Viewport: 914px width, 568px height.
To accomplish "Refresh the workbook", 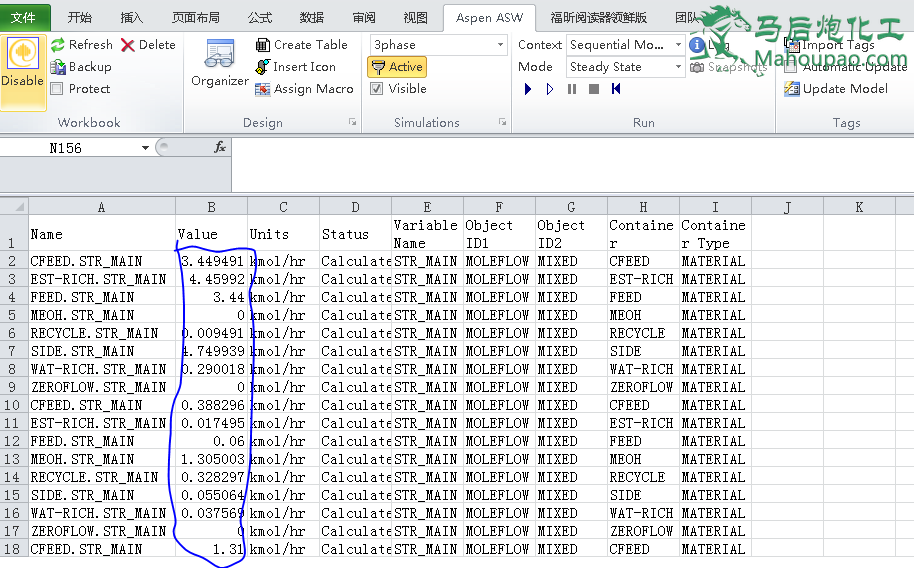I will (x=82, y=45).
